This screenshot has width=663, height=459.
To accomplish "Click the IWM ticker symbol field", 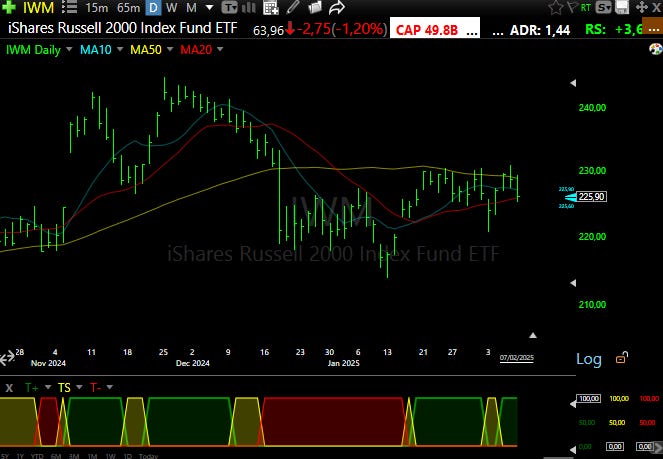I will 38,7.
